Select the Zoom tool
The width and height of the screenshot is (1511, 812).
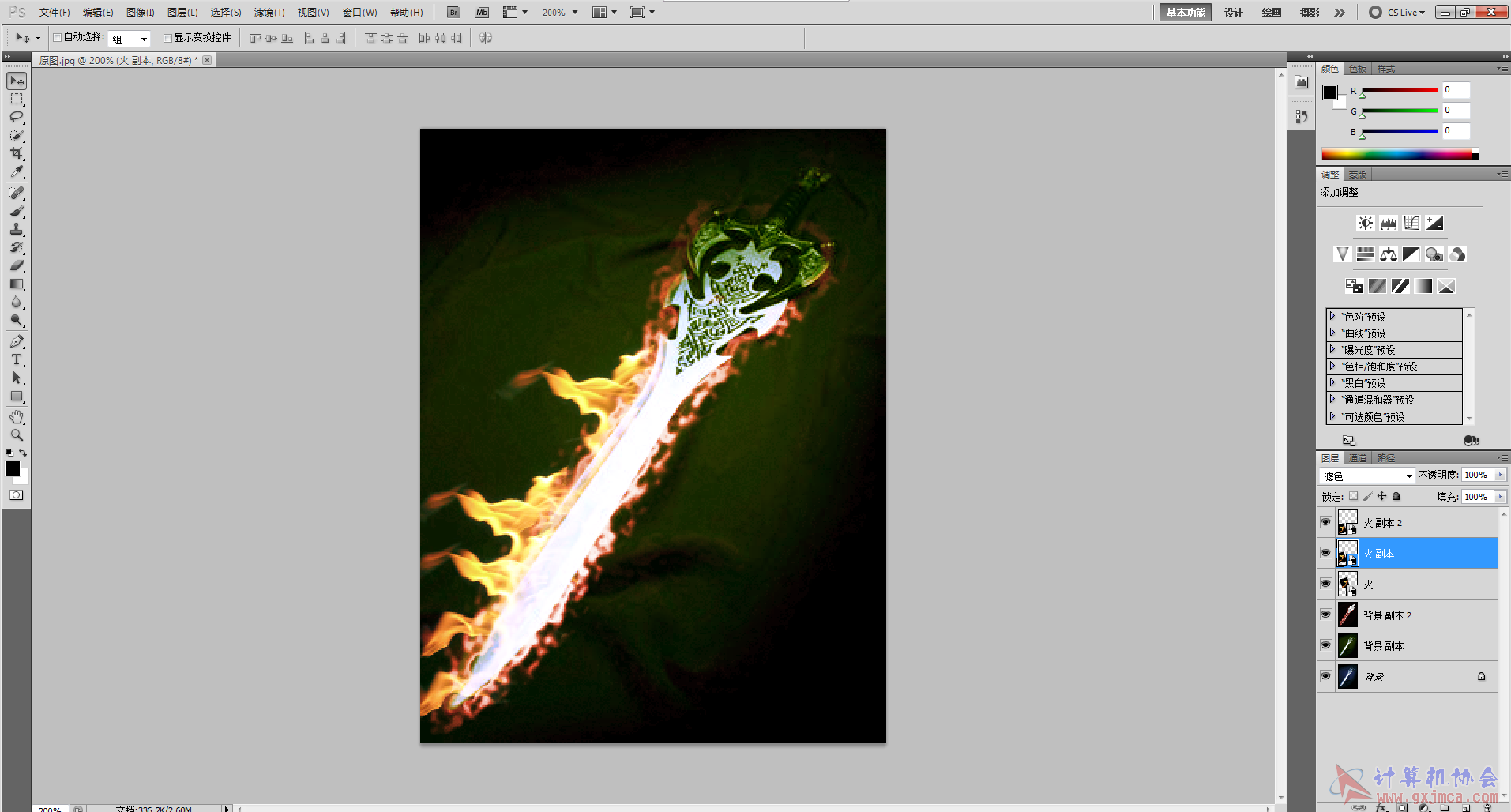click(x=17, y=434)
